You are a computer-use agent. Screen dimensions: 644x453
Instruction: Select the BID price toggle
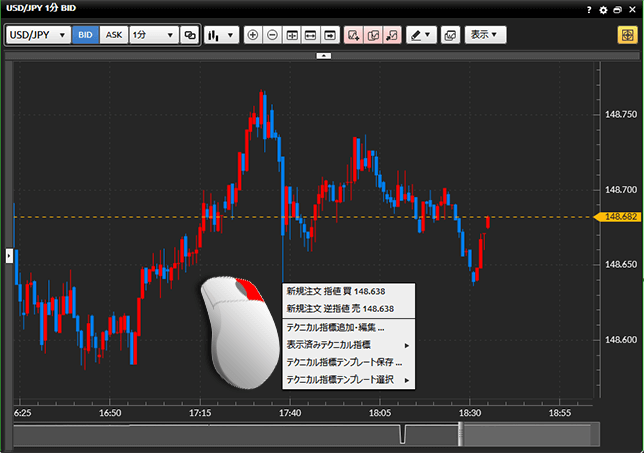[85, 35]
